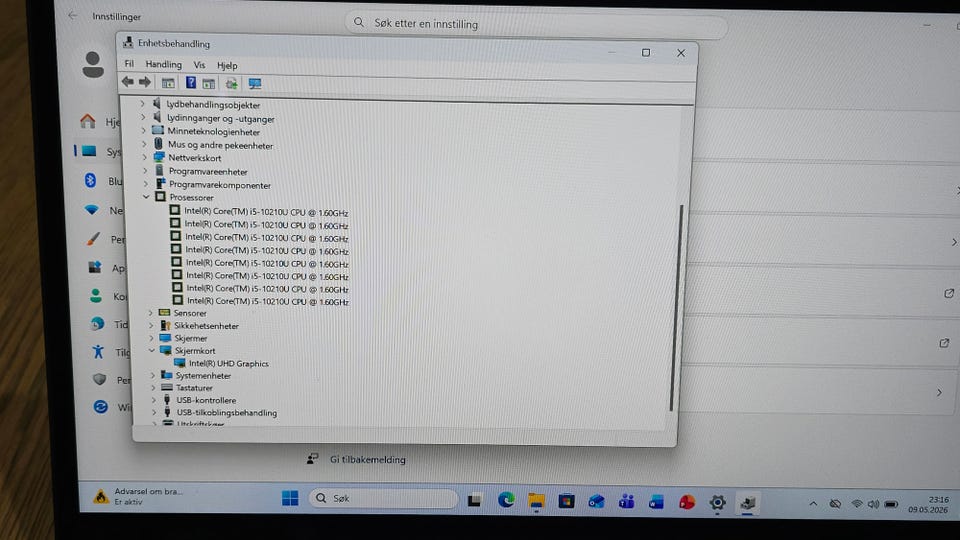Expand the Programvareenheter node

point(146,171)
